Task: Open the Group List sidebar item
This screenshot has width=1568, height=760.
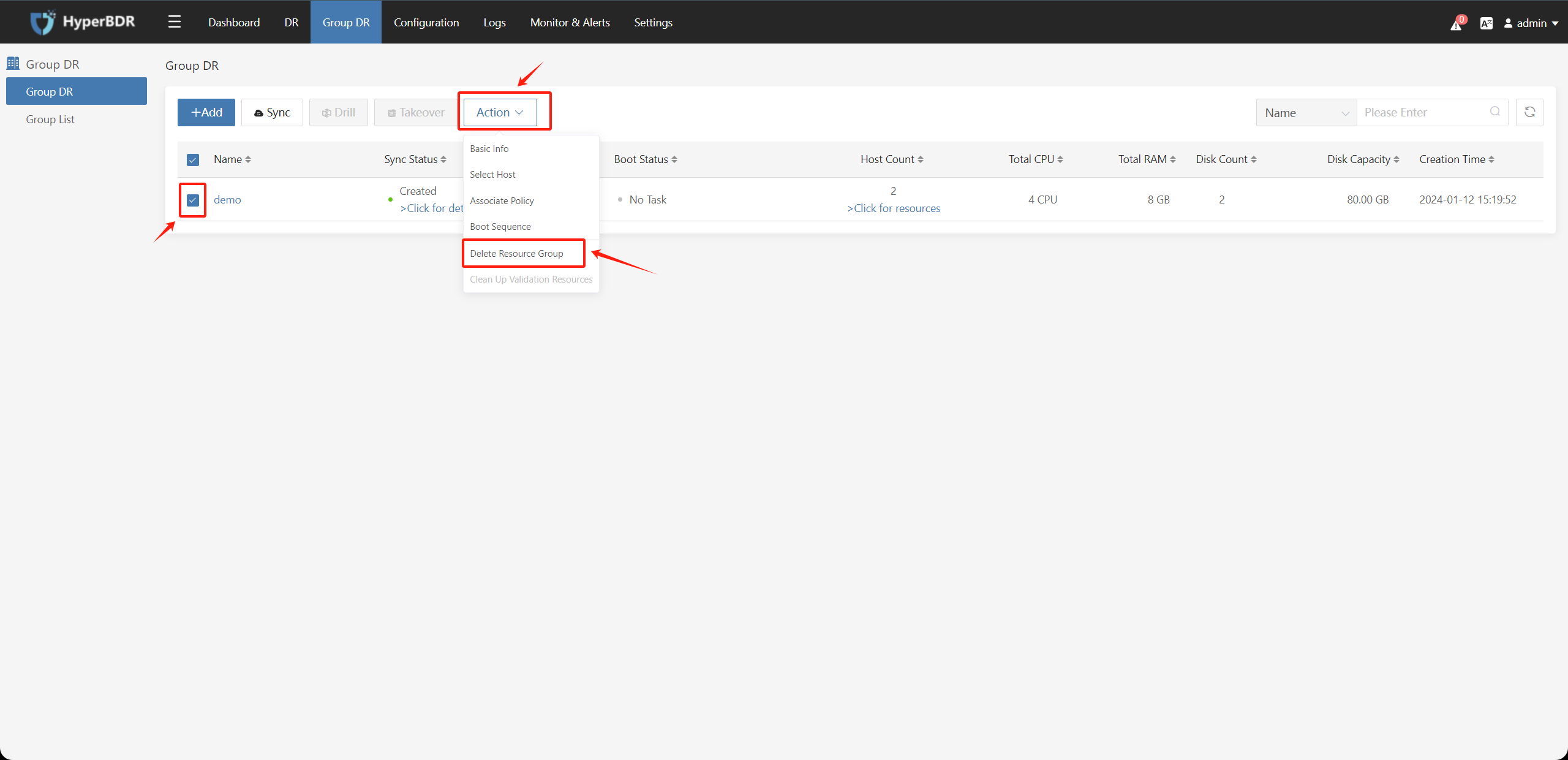Action: tap(51, 119)
